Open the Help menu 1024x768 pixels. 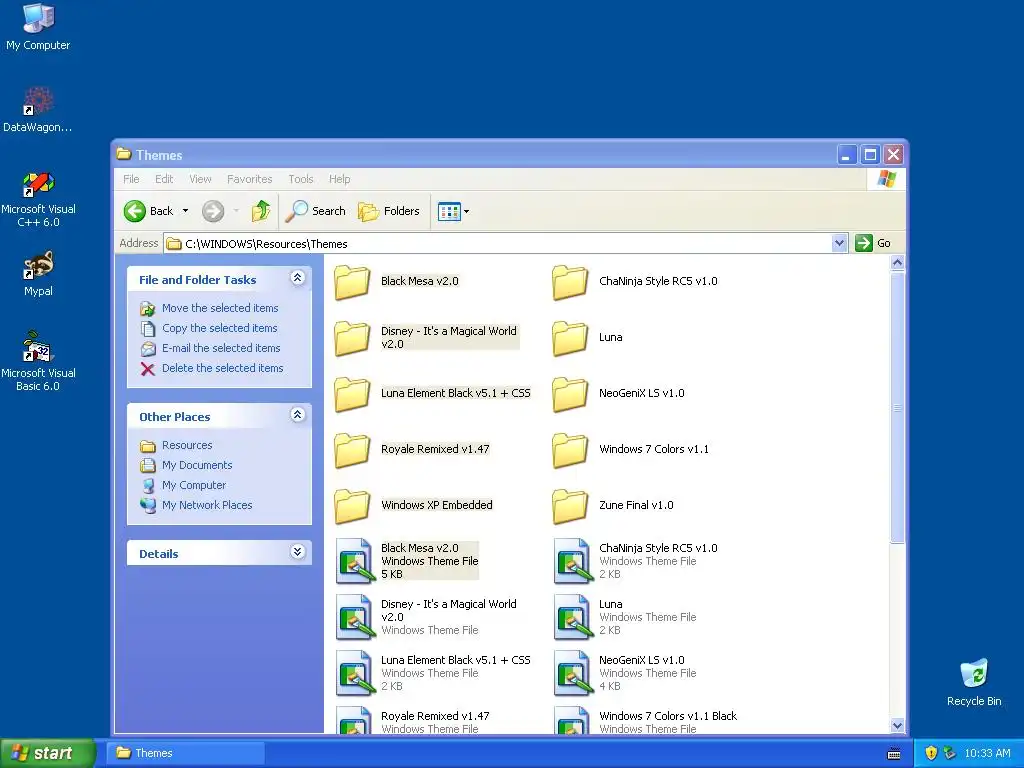(x=340, y=179)
